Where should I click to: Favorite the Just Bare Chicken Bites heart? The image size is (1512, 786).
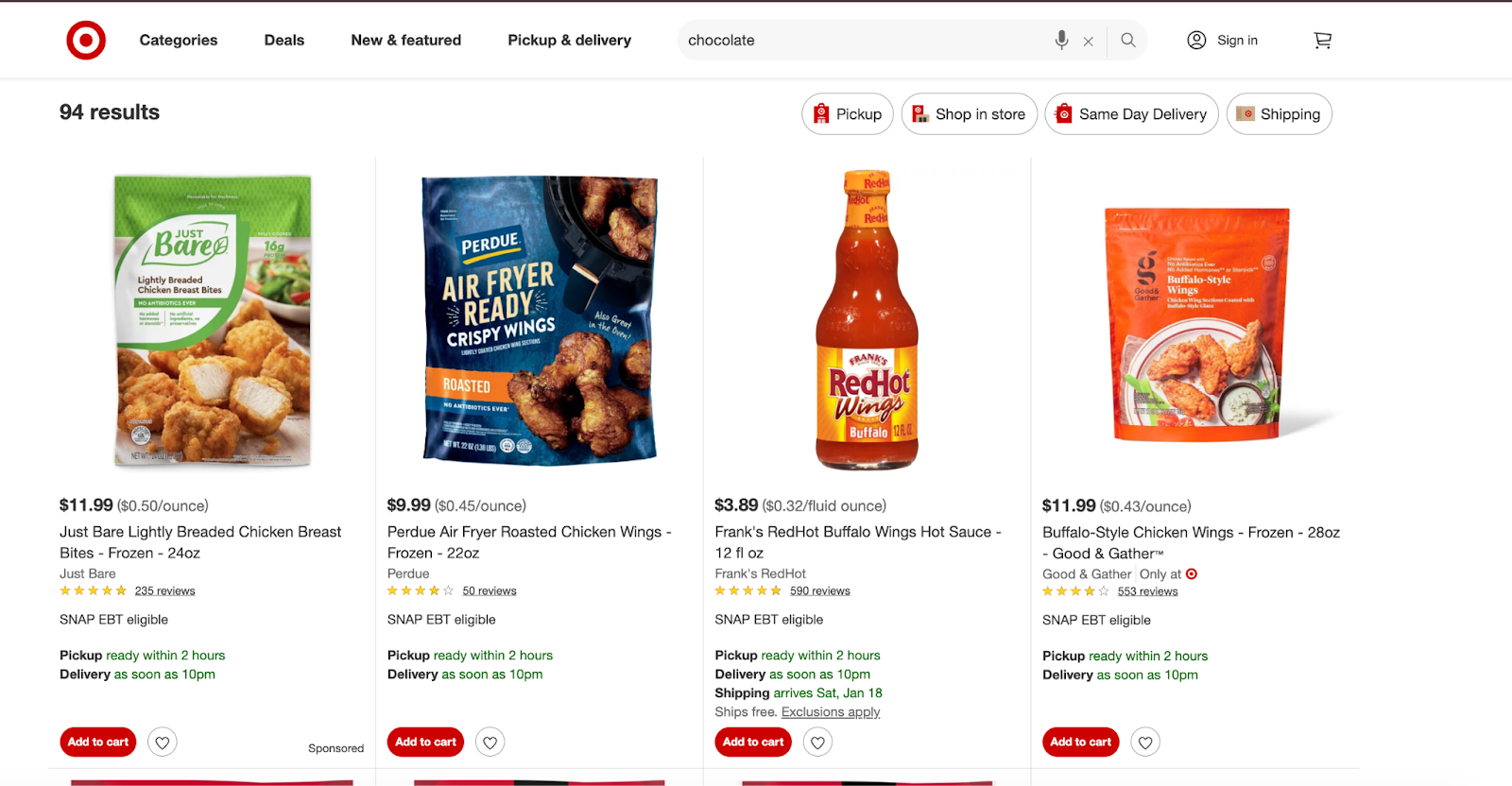163,743
